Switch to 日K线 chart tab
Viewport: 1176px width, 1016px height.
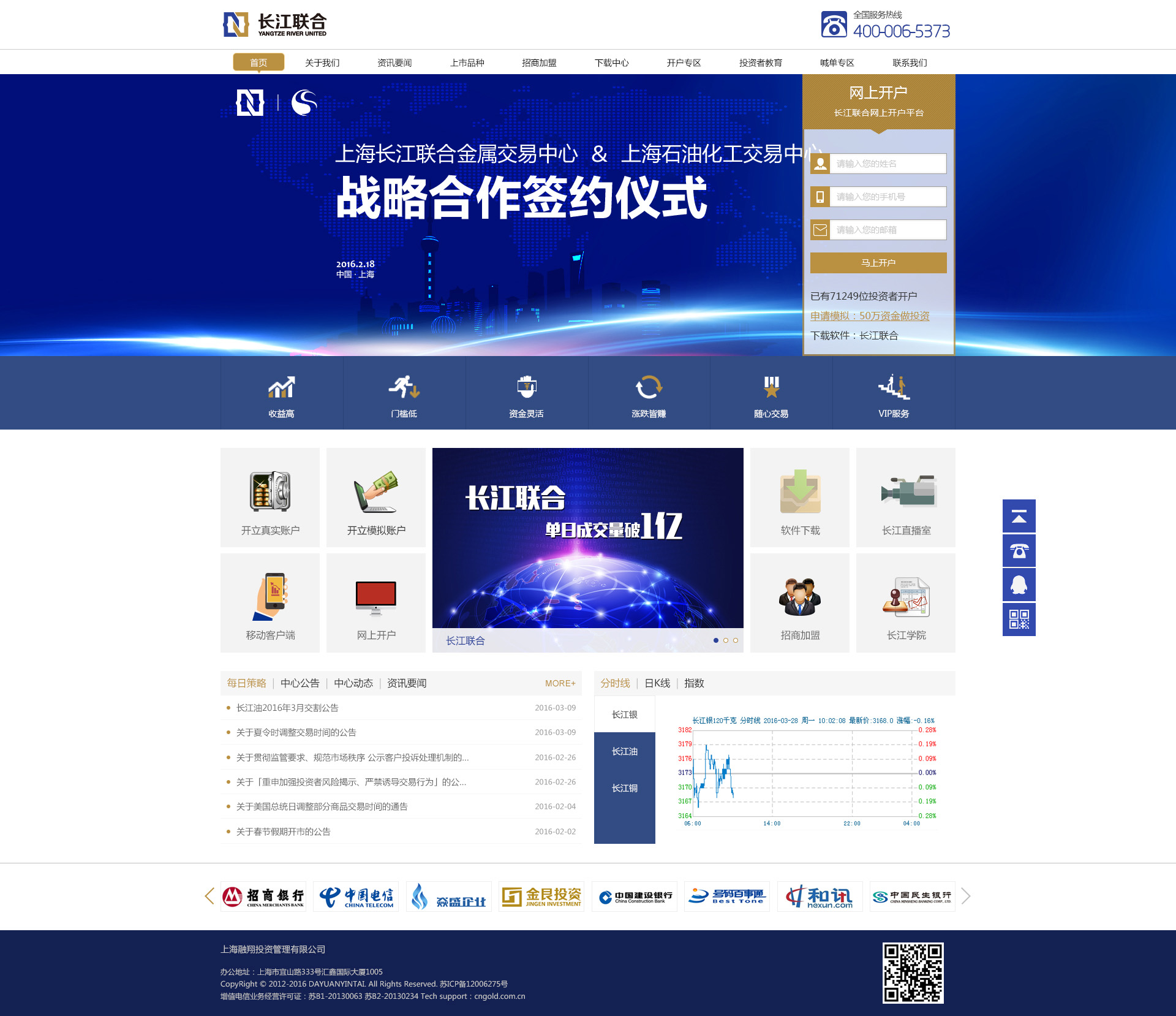coord(657,683)
